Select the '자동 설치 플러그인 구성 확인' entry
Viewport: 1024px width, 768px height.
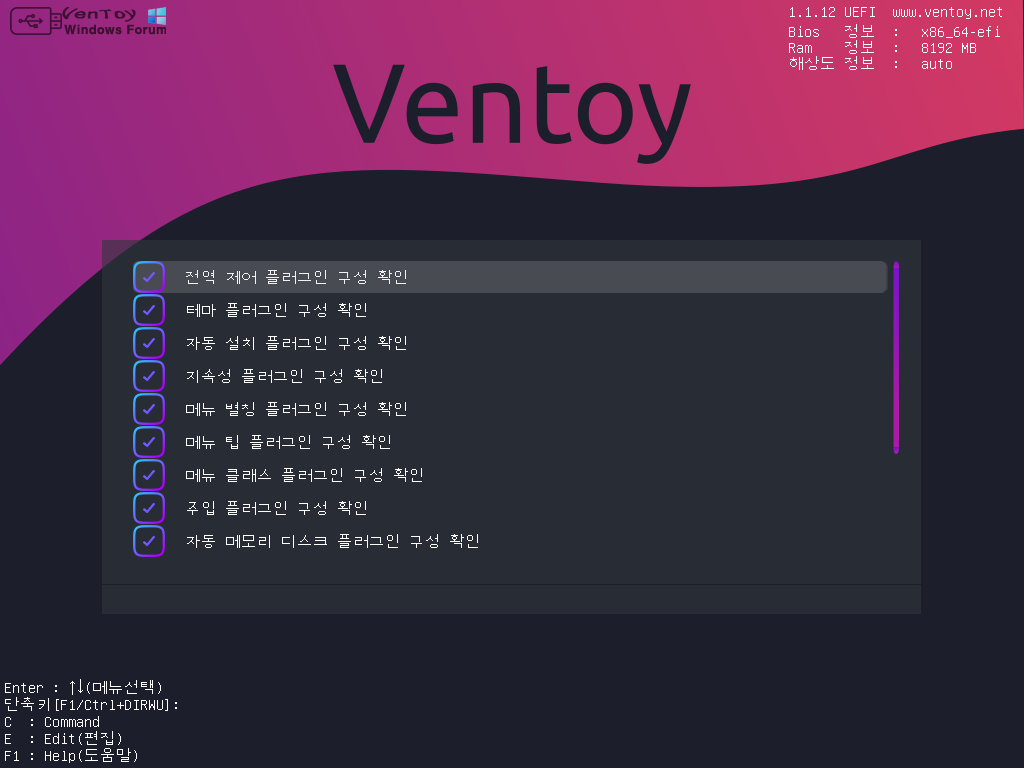510,343
